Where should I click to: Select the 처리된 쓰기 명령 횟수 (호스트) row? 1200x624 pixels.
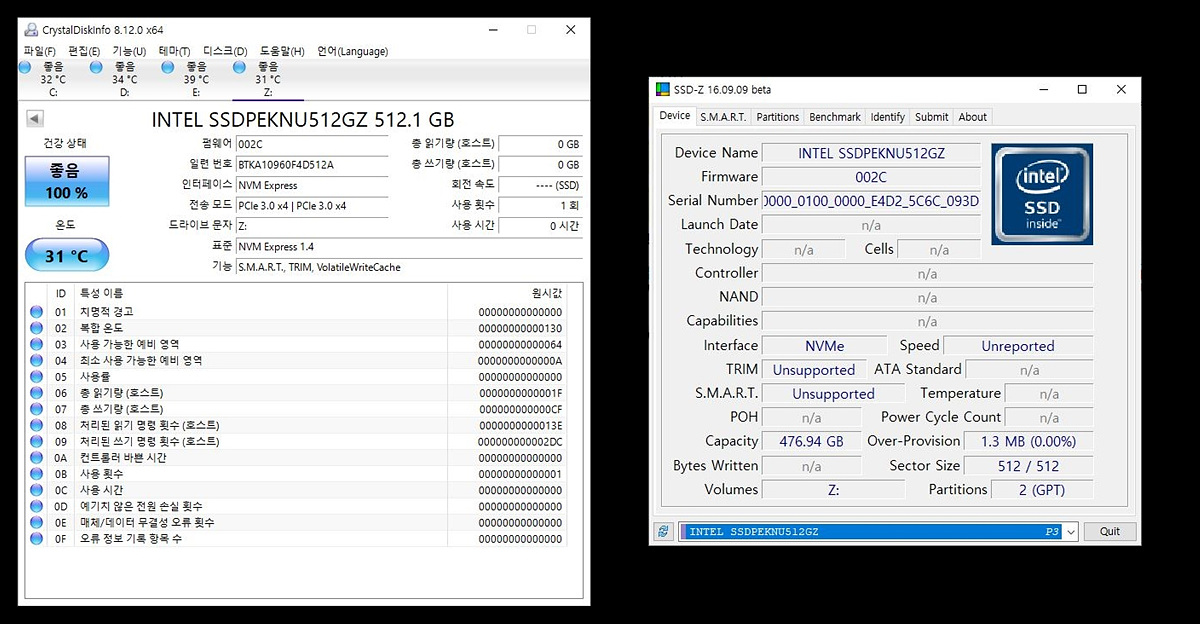(x=296, y=441)
